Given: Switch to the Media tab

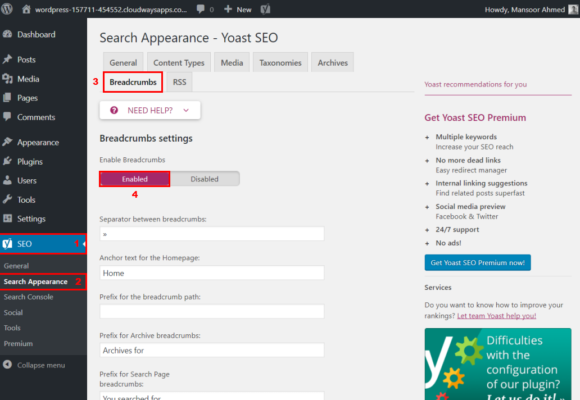Looking at the screenshot, I should click(x=232, y=63).
